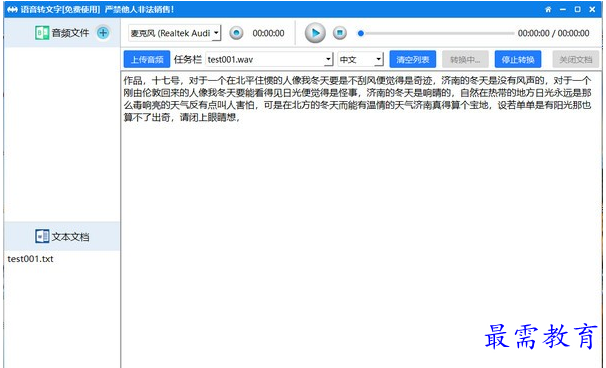Click the playback progress track
The width and height of the screenshot is (606, 368).
[x=439, y=33]
